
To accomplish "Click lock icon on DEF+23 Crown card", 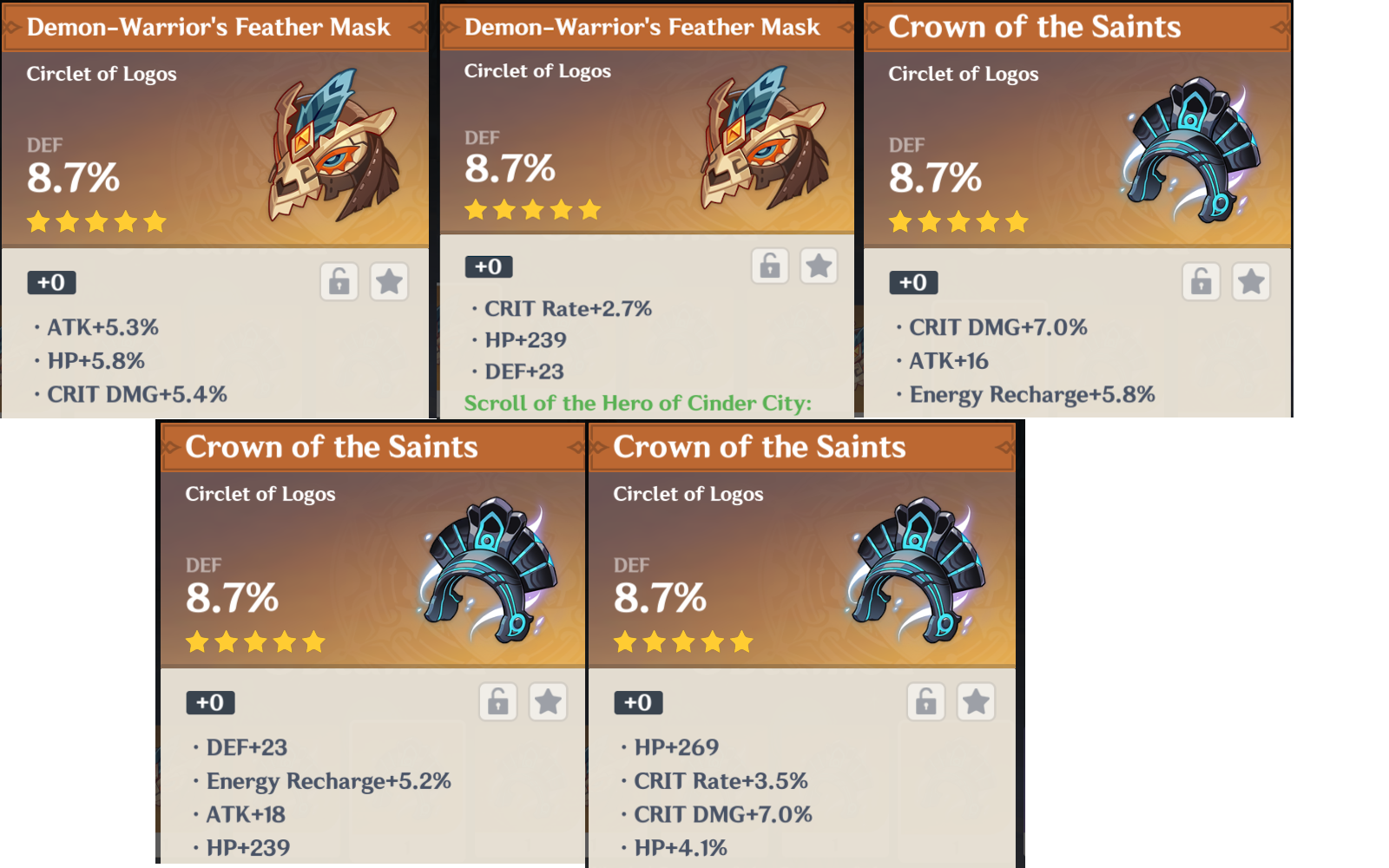I will point(498,701).
